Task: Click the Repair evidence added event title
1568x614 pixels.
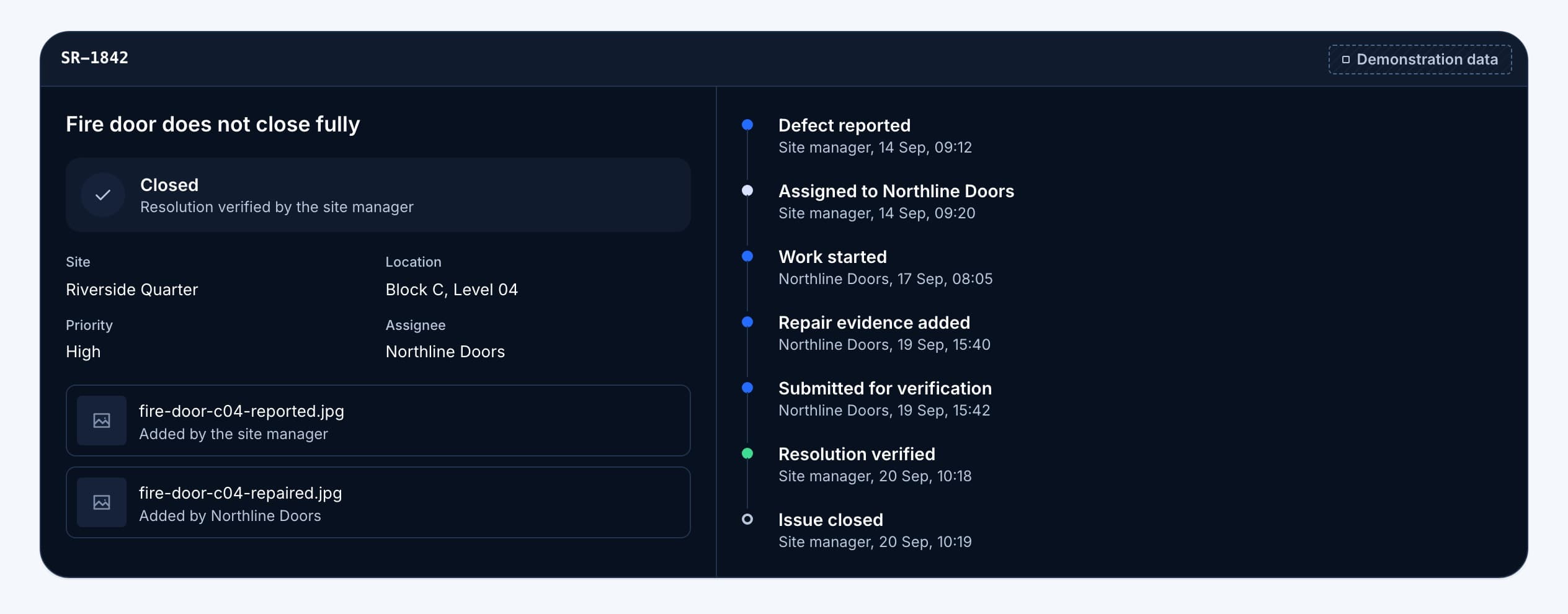Action: pos(875,323)
